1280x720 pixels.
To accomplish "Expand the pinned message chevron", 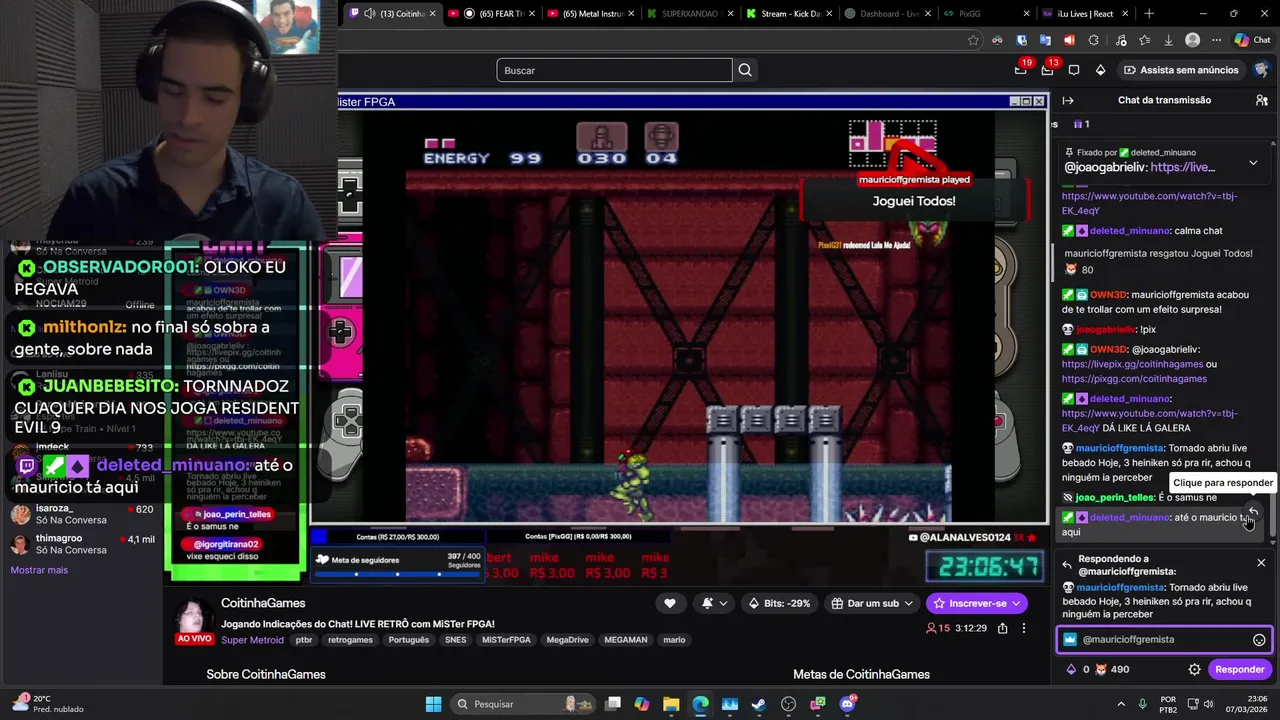I will (1253, 163).
